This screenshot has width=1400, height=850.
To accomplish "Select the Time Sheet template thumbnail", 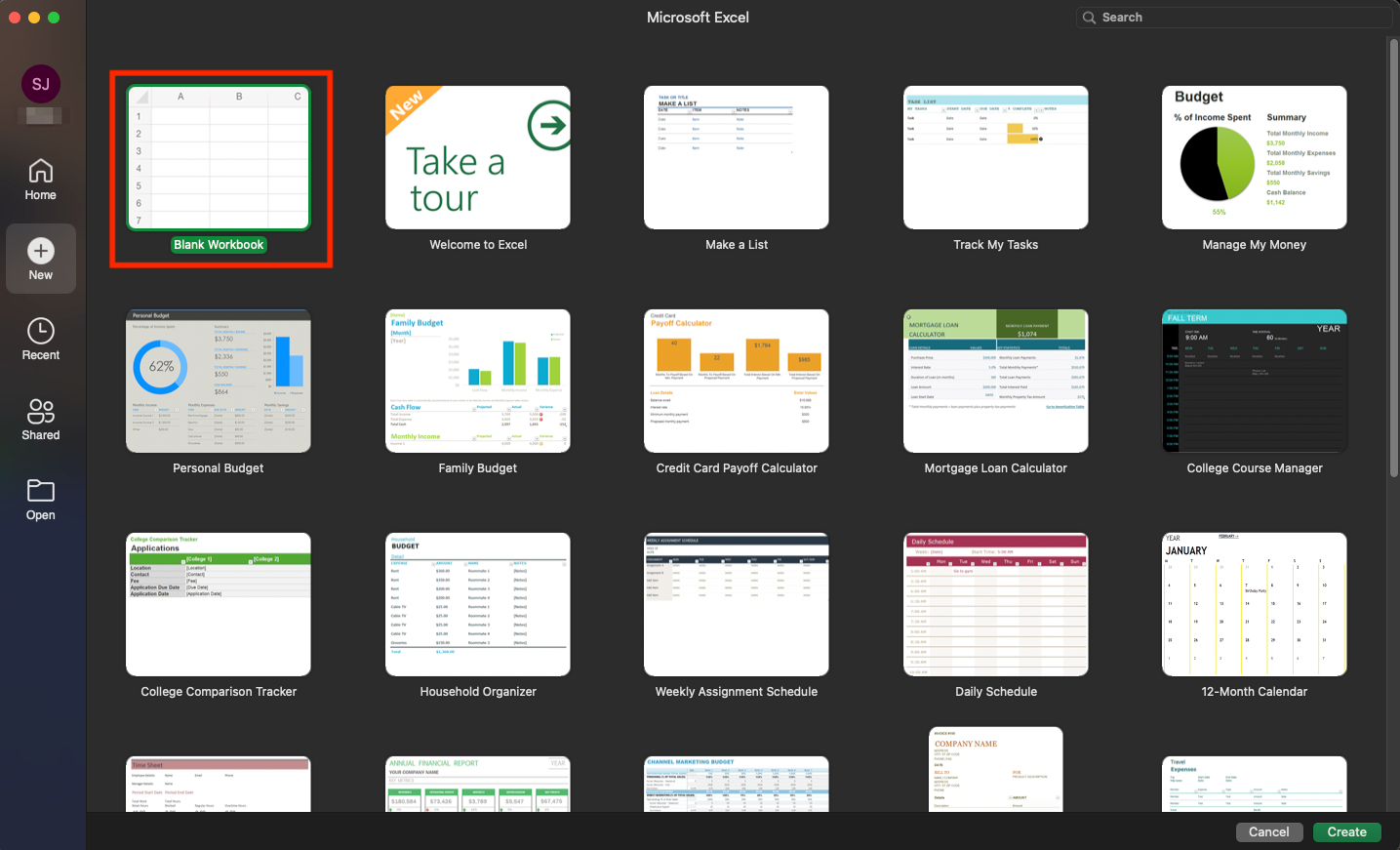I will point(219,784).
